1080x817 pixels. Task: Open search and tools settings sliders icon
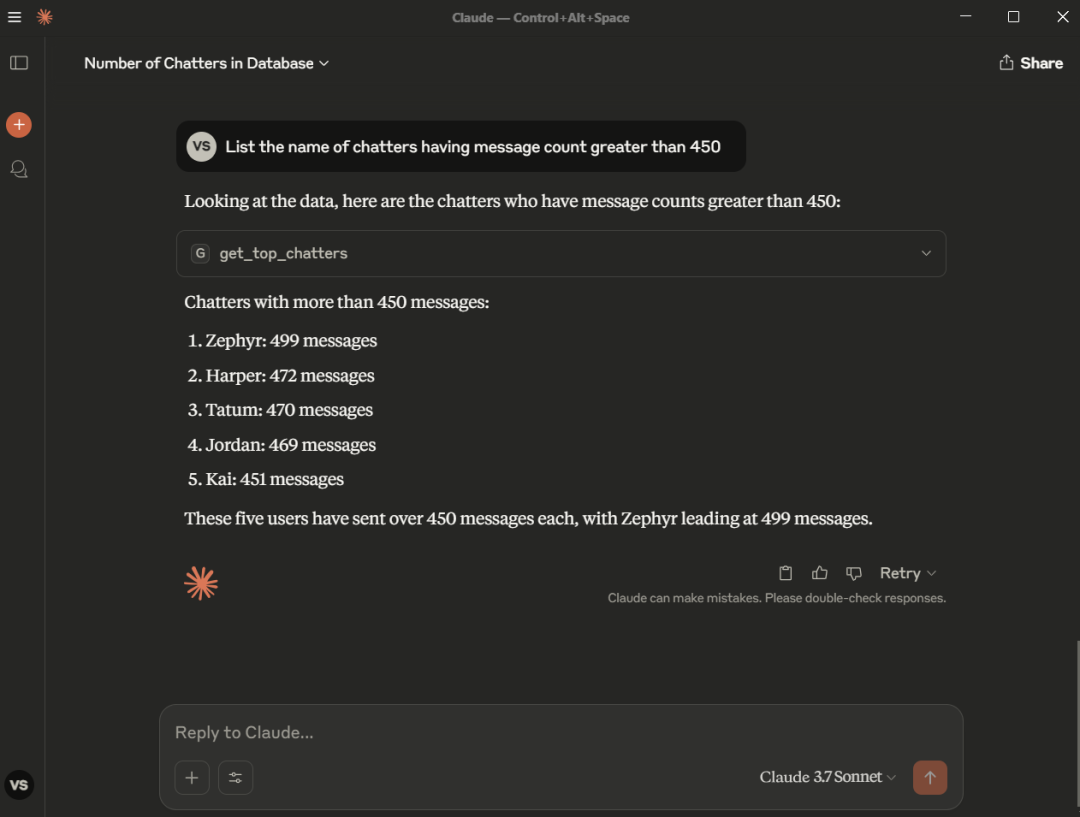[x=236, y=778]
